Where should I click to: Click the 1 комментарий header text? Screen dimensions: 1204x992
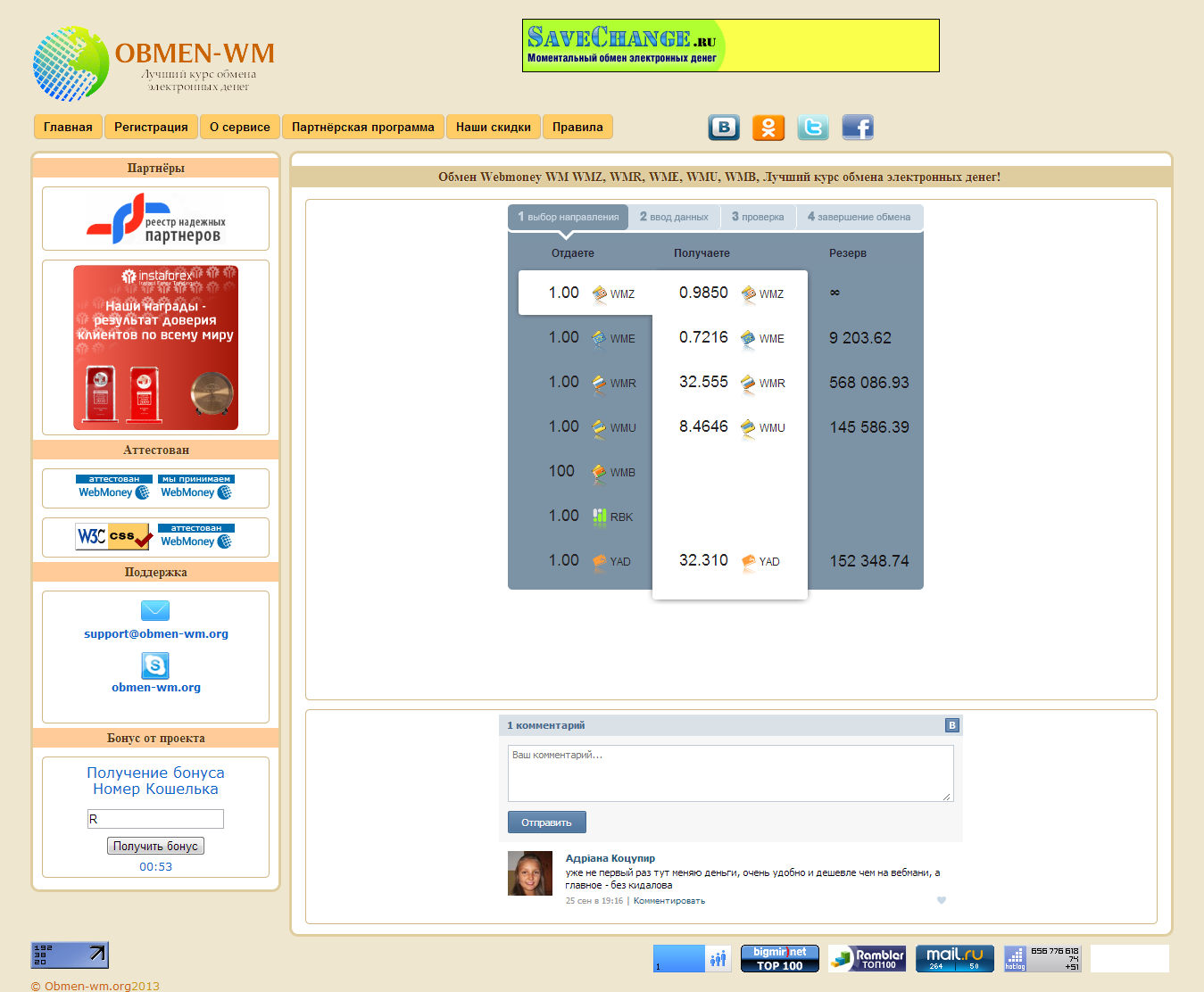[546, 725]
